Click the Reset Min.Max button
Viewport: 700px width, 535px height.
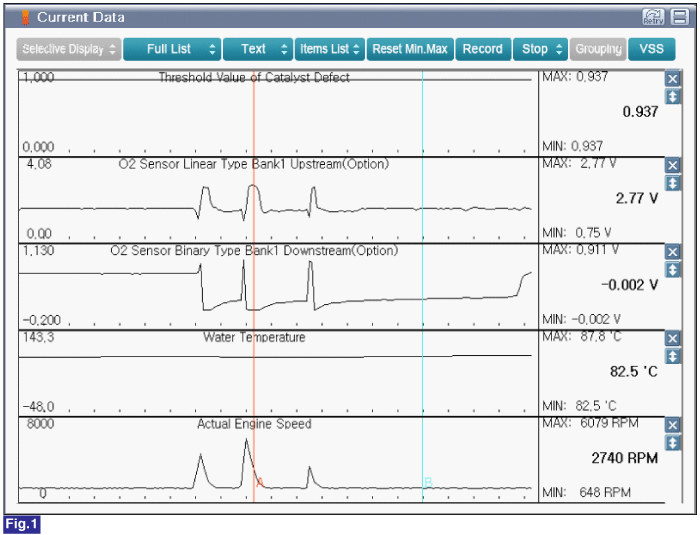[410, 49]
